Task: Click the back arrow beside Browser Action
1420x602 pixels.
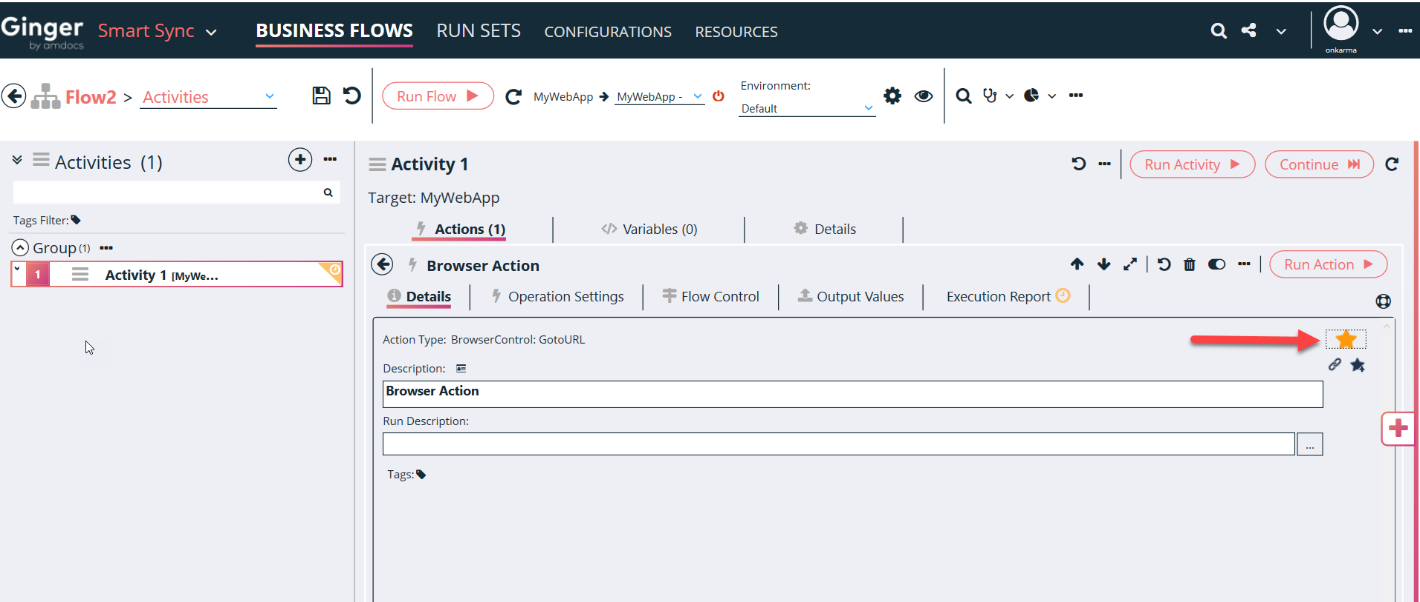Action: (x=382, y=265)
